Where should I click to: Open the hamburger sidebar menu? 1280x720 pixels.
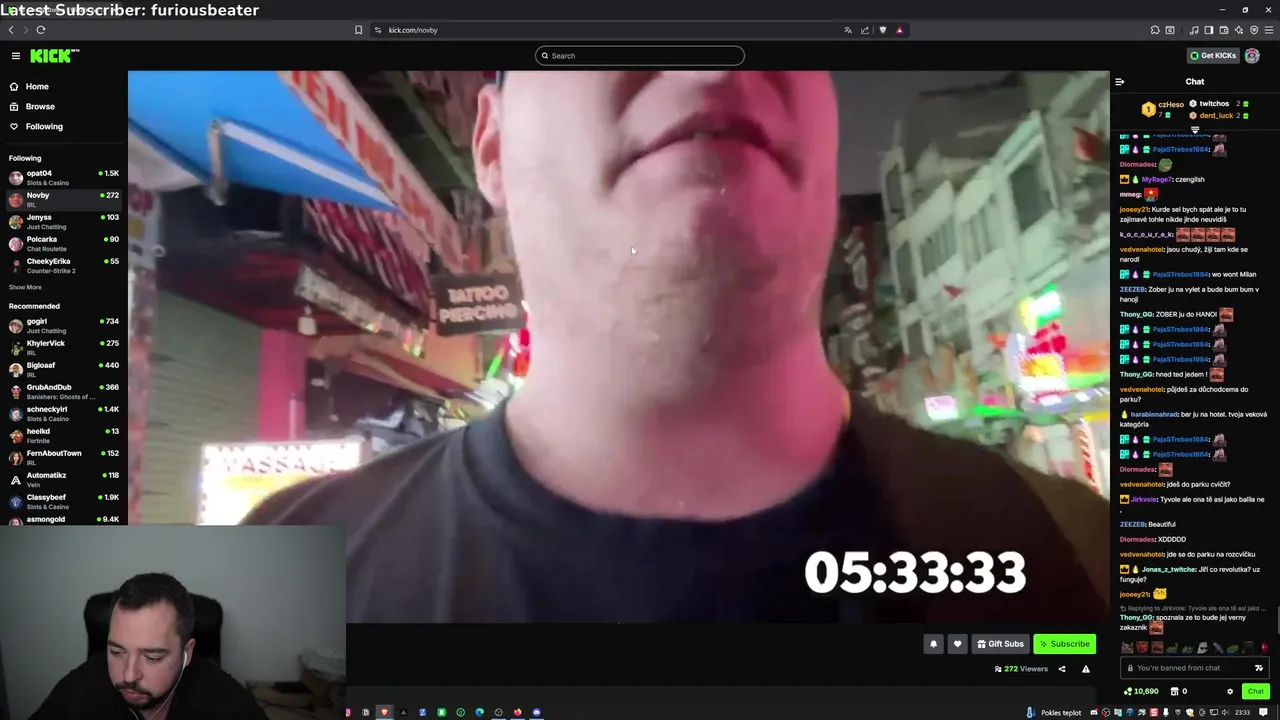click(15, 56)
